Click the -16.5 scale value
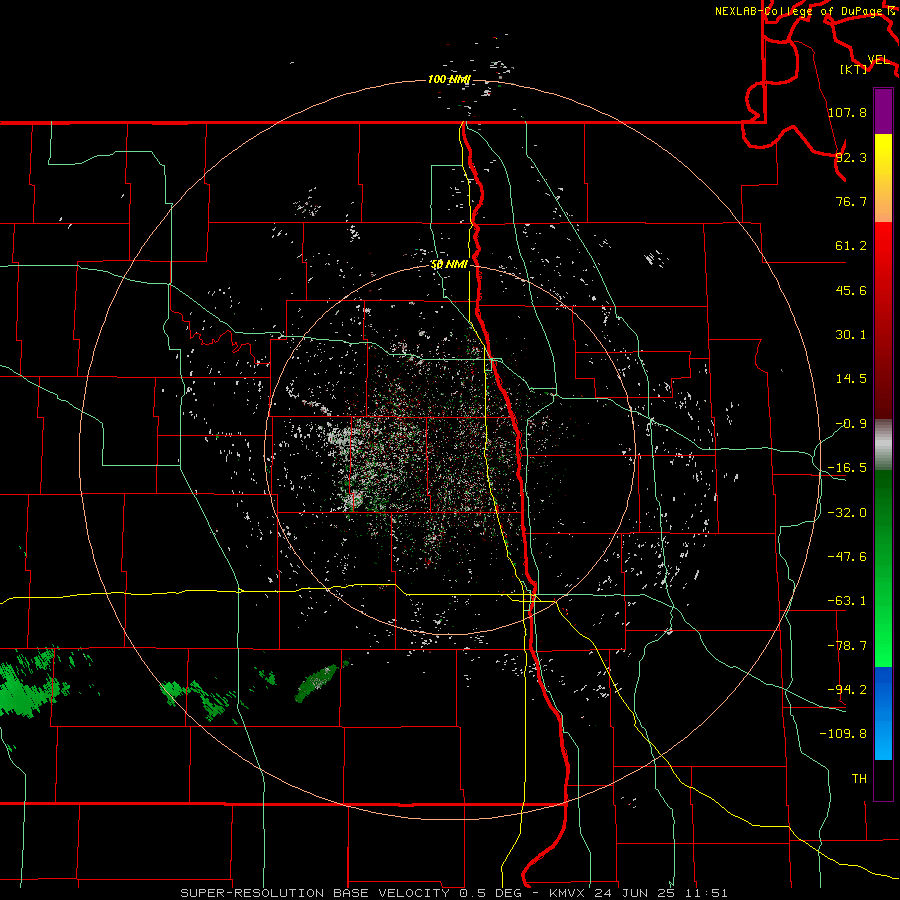This screenshot has height=900, width=900. click(x=847, y=468)
